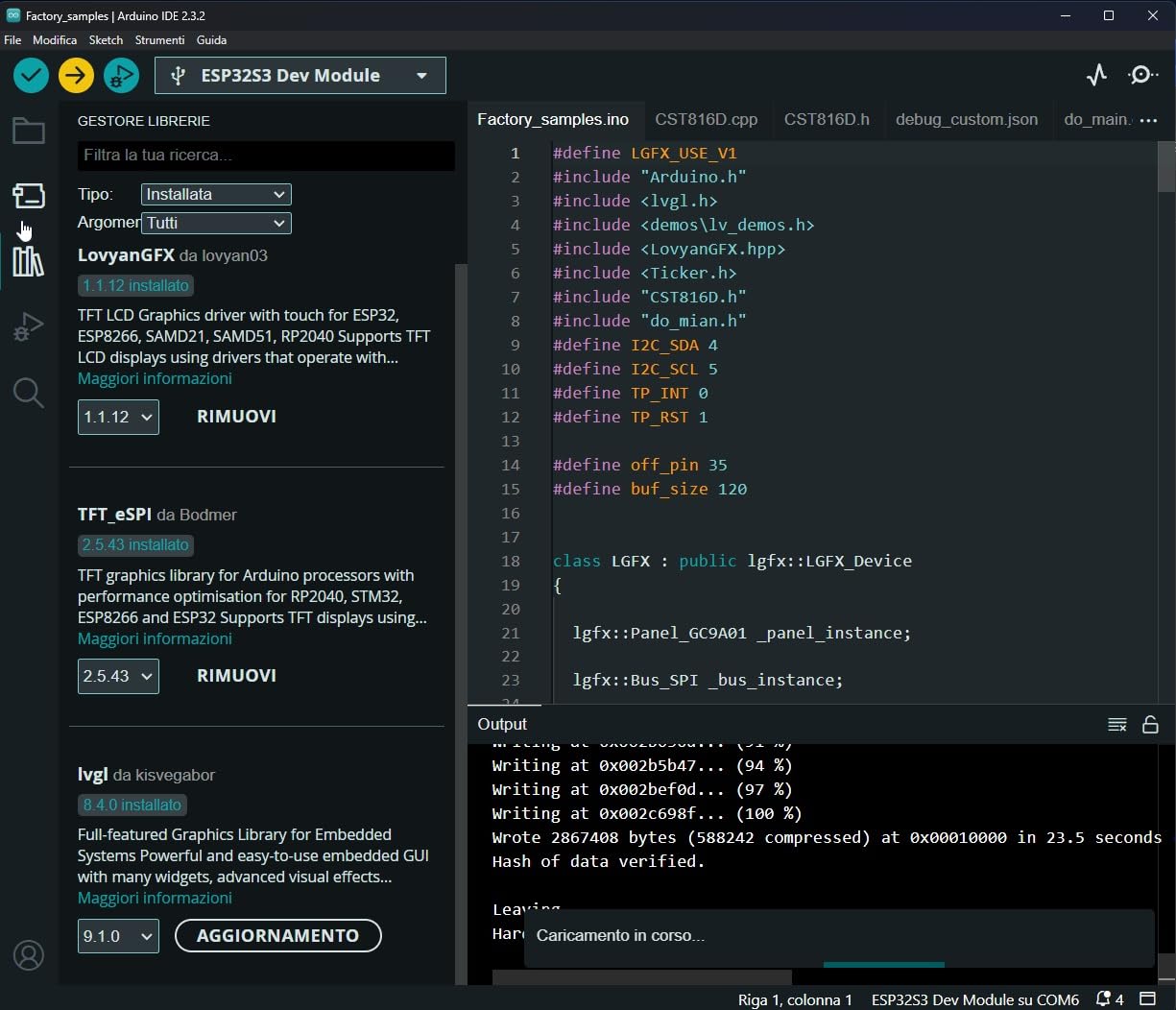Select the Factory_samples.ino tab

[x=553, y=120]
